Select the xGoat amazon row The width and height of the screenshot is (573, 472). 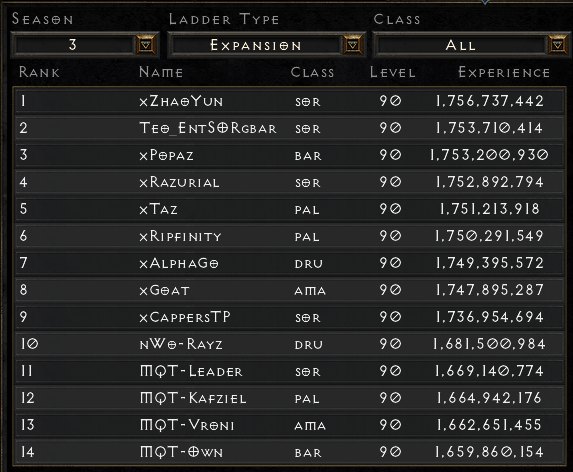tap(289, 290)
